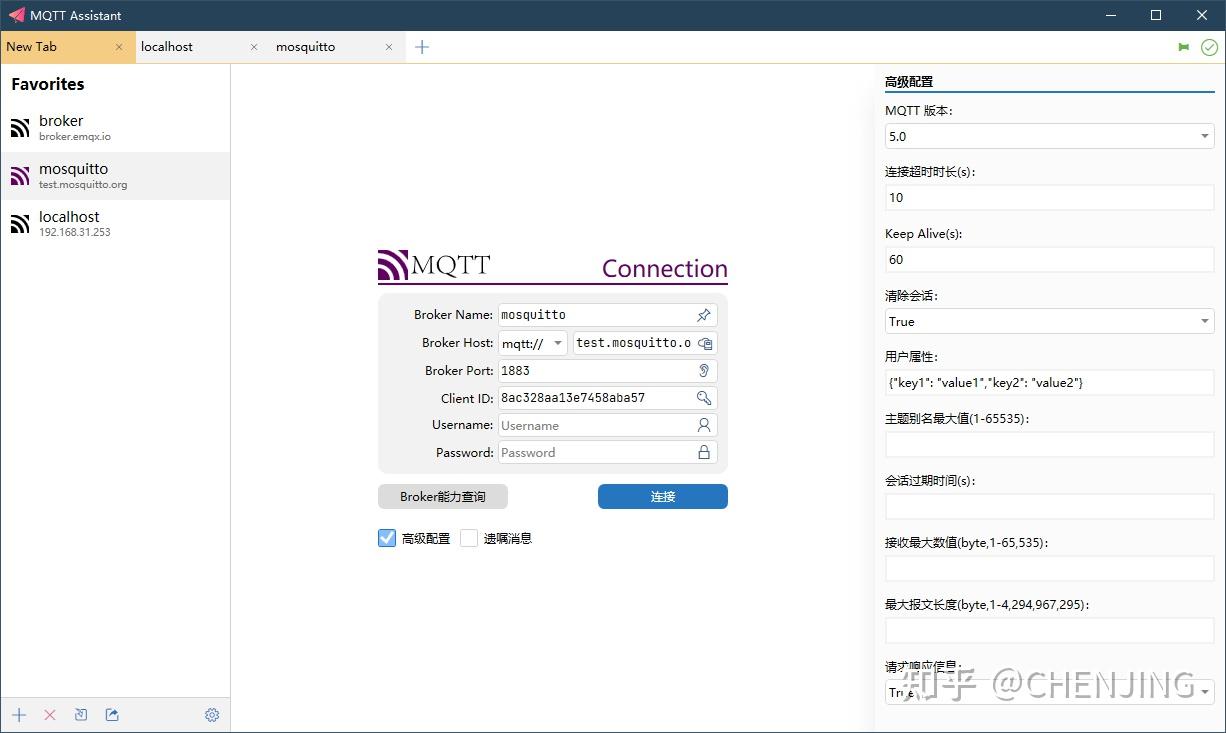Reveal the Broker Port listening icon
The width and height of the screenshot is (1226, 733).
(x=705, y=370)
